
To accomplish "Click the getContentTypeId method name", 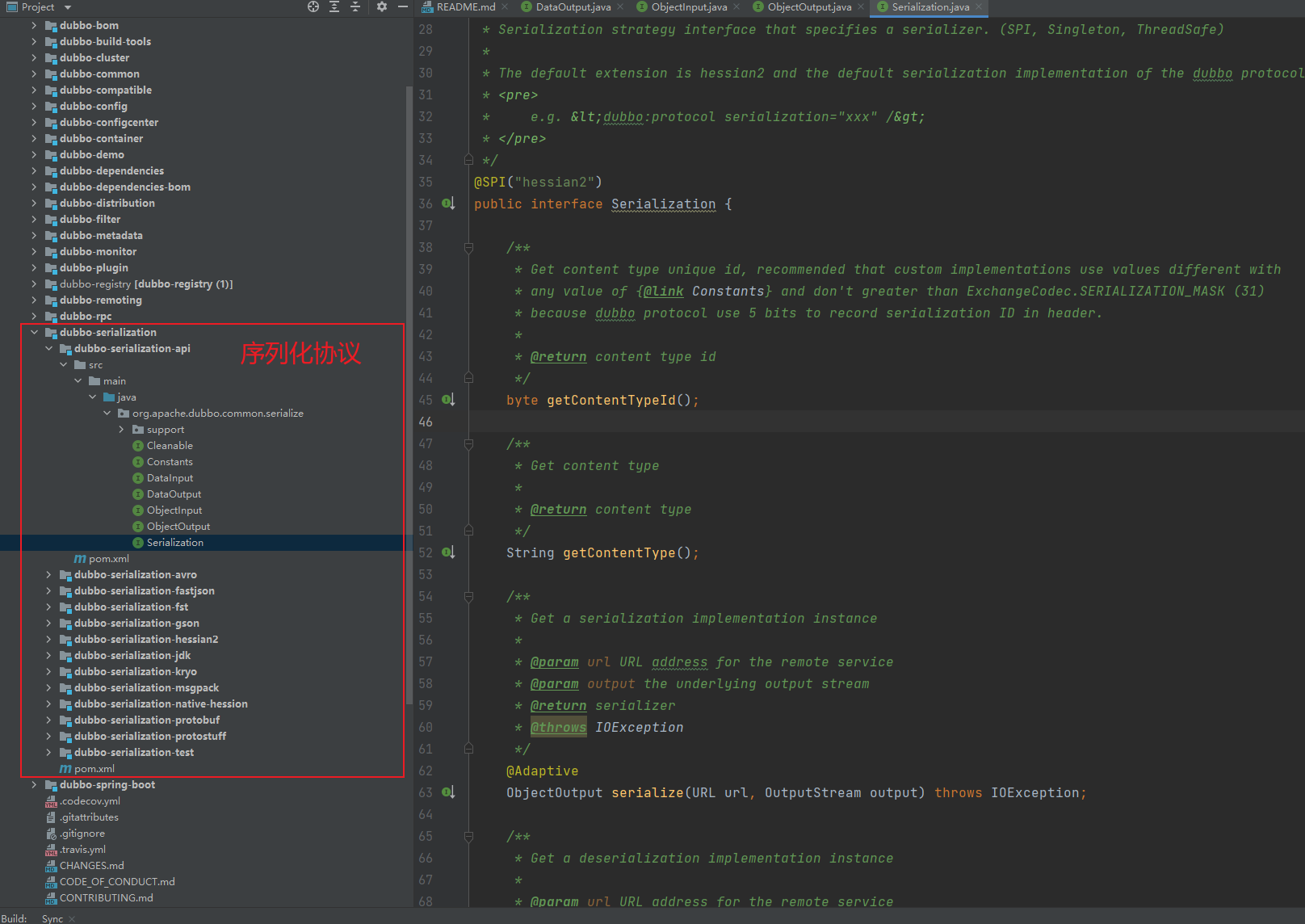I will point(611,401).
